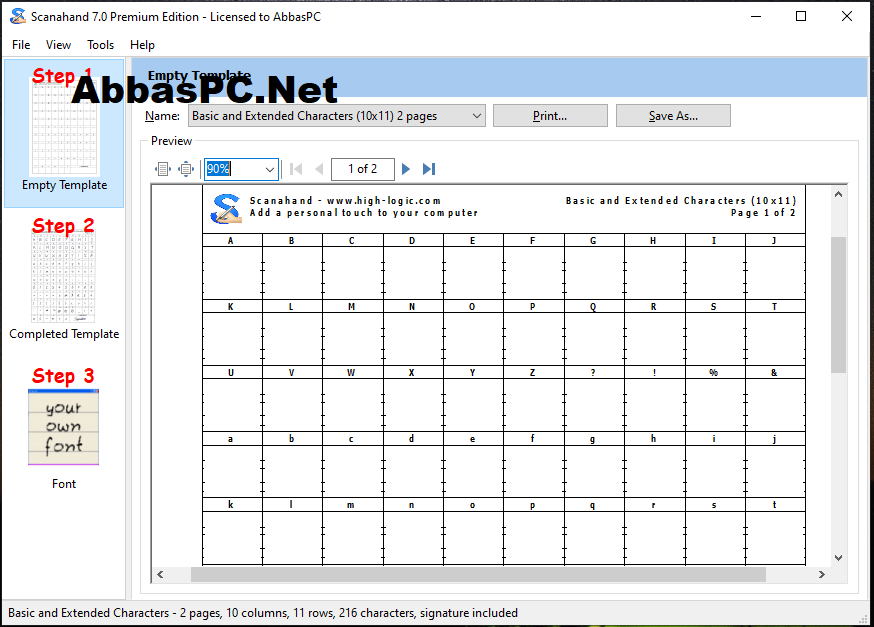Go to first page of preview
Screen dimensions: 874x627
pyautogui.click(x=296, y=169)
